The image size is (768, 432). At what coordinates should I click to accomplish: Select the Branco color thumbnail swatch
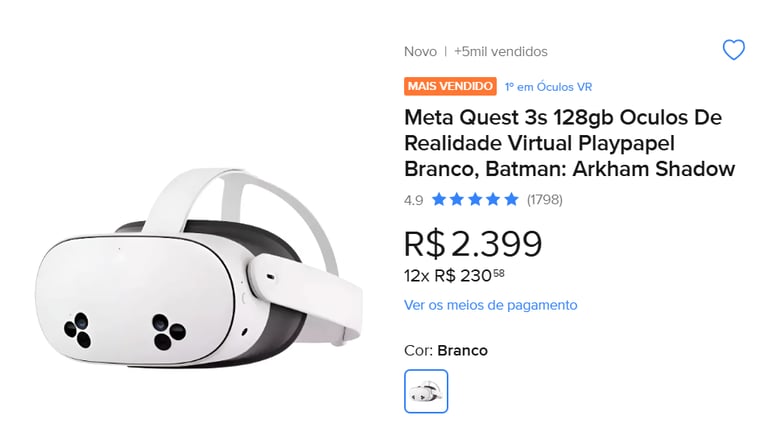pos(426,391)
